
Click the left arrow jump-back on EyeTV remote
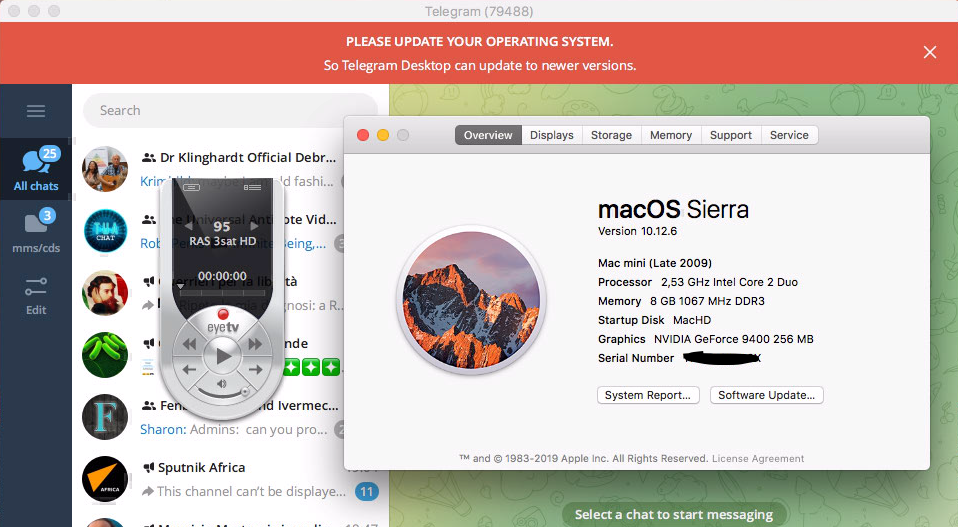(x=189, y=369)
